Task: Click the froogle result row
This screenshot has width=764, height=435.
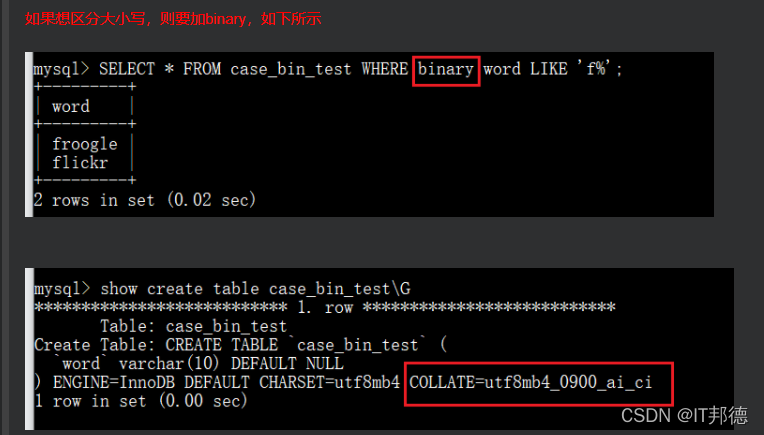Action: (85, 144)
